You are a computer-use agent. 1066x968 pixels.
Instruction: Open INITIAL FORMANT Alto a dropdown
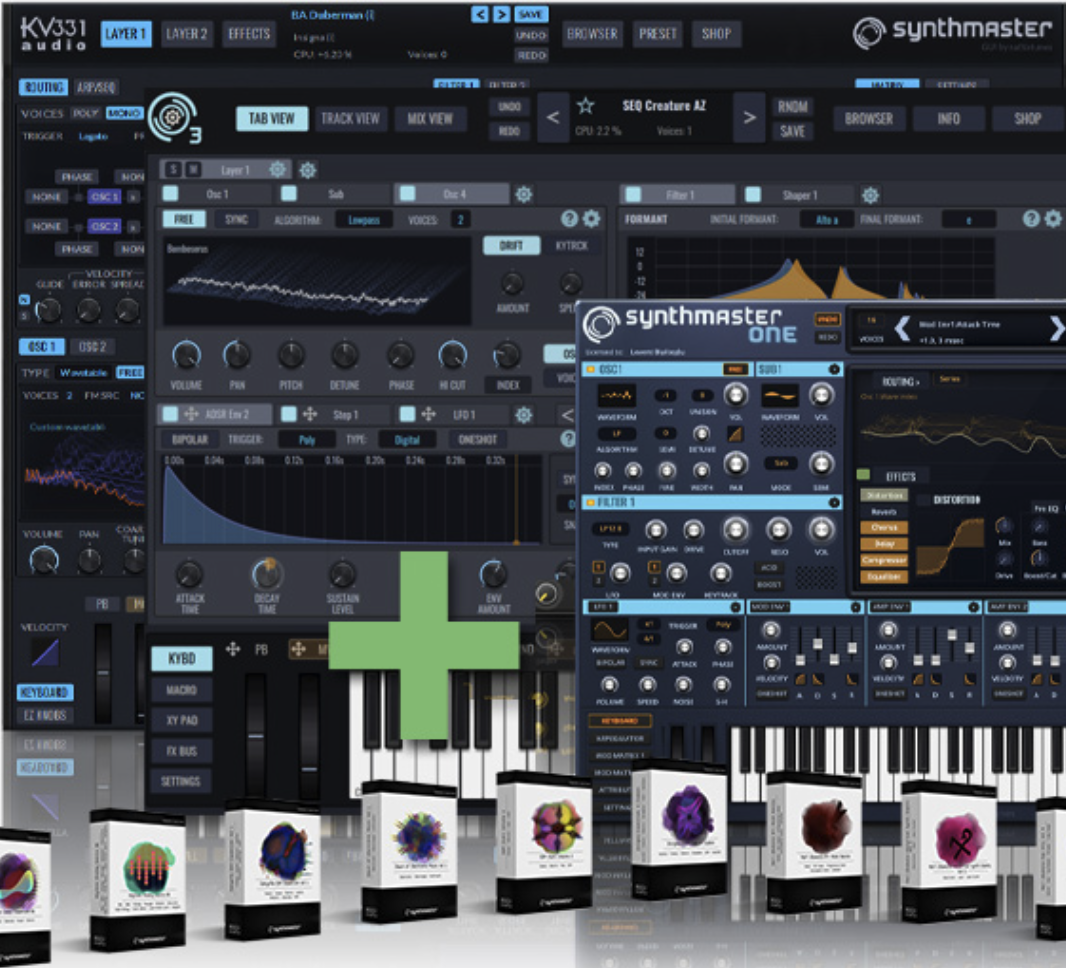(827, 220)
